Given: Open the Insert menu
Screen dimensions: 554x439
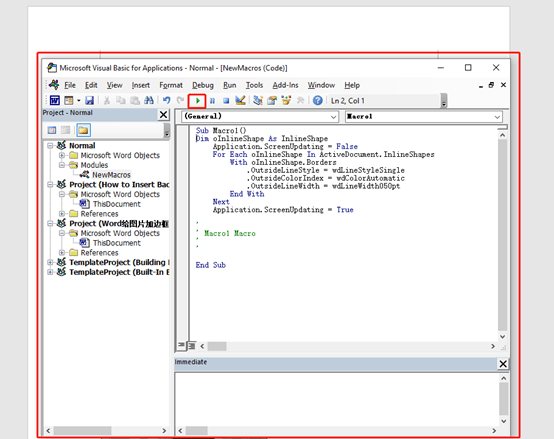Looking at the screenshot, I should pos(141,85).
